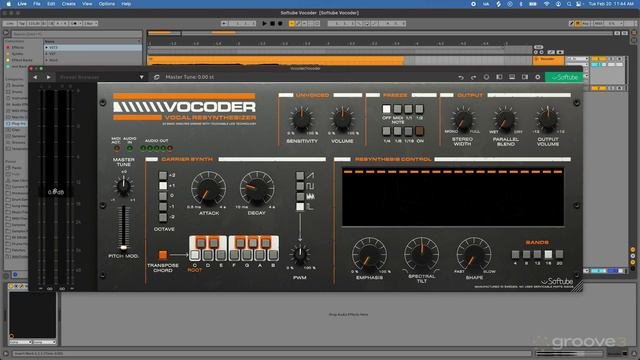Click the redo arrow in the plugin toolbar
Image resolution: width=640 pixels, height=360 pixels.
[473, 77]
